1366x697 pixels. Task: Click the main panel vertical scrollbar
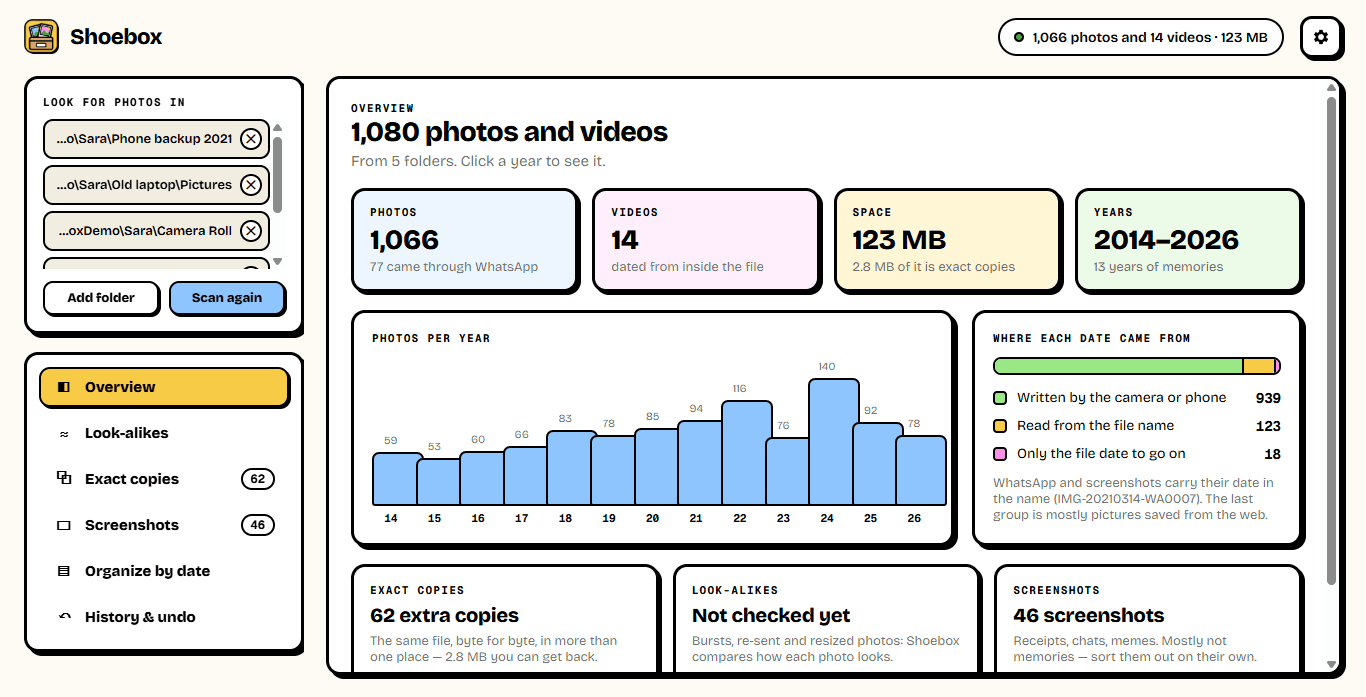point(1331,341)
